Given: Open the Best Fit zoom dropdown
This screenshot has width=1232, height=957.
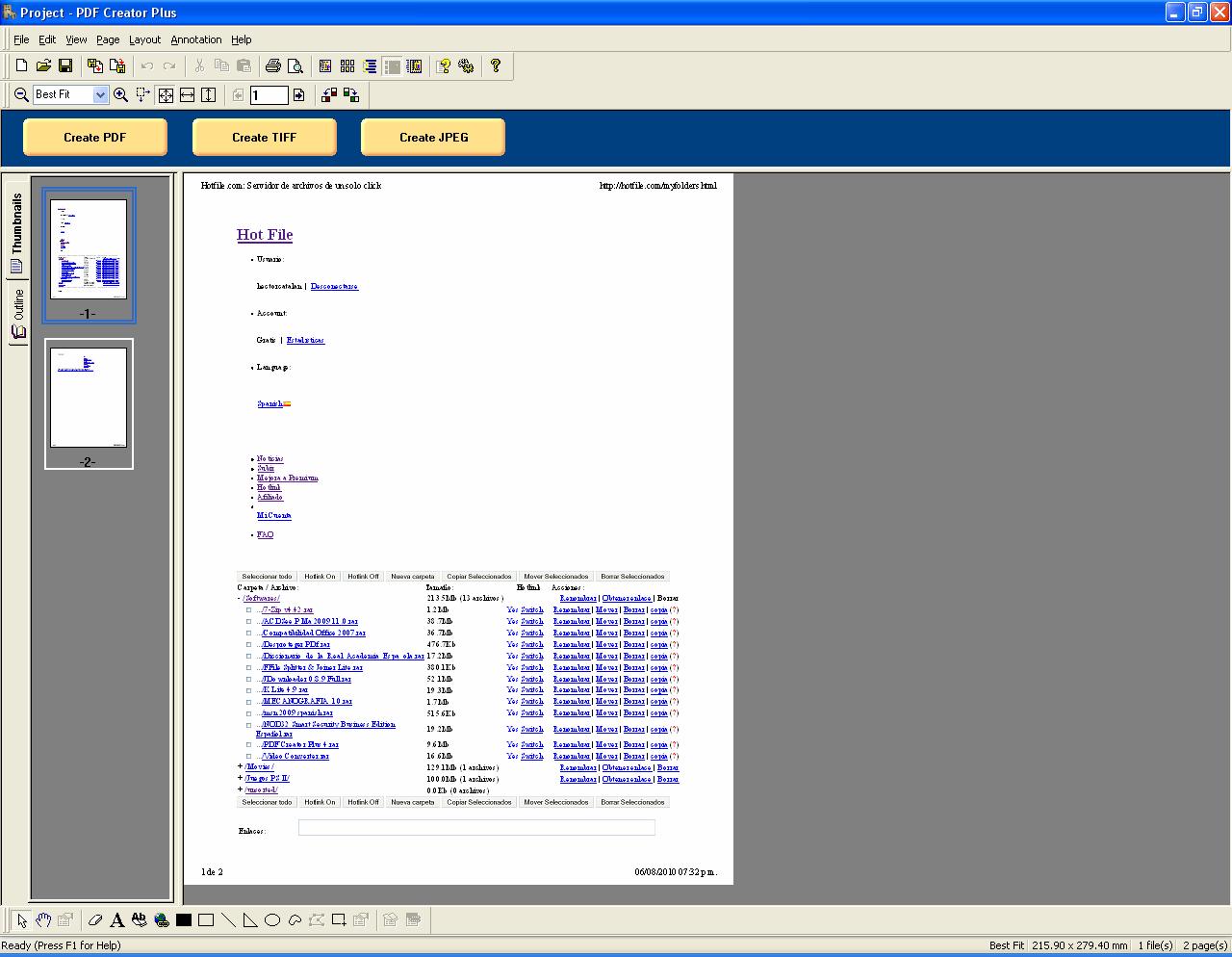Looking at the screenshot, I should pos(102,94).
